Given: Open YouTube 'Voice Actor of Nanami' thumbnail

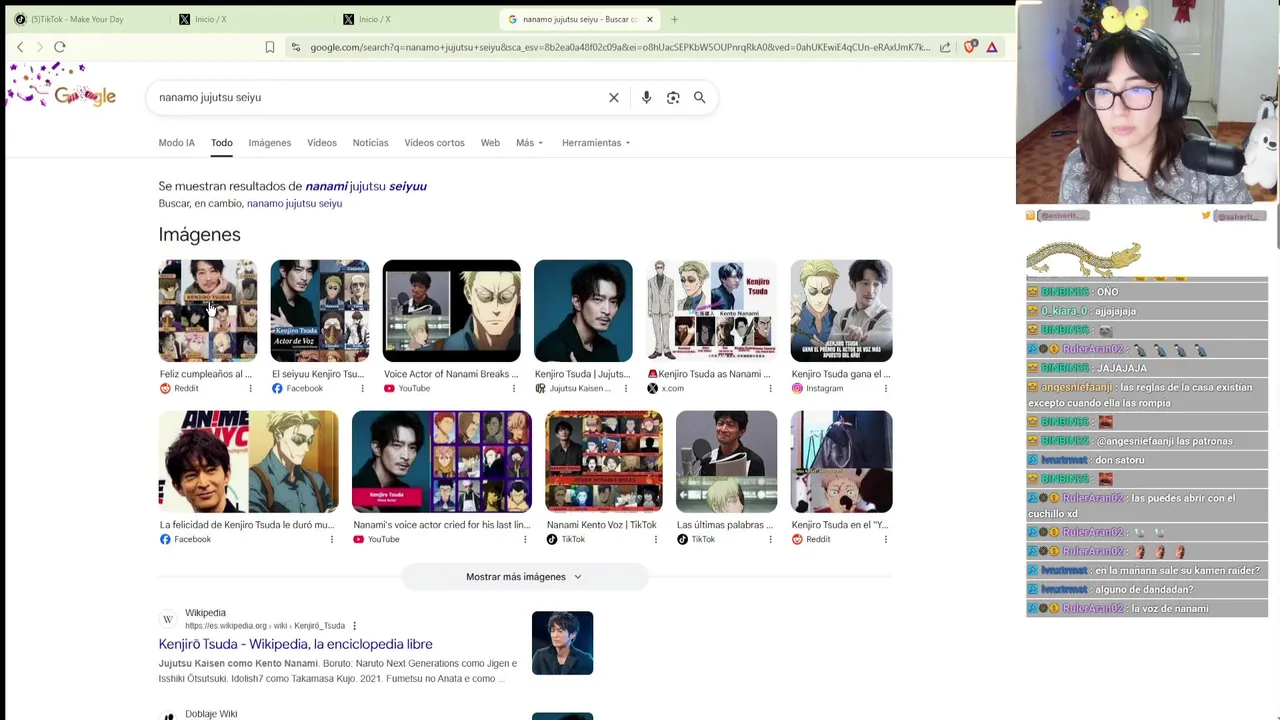Looking at the screenshot, I should click(451, 311).
